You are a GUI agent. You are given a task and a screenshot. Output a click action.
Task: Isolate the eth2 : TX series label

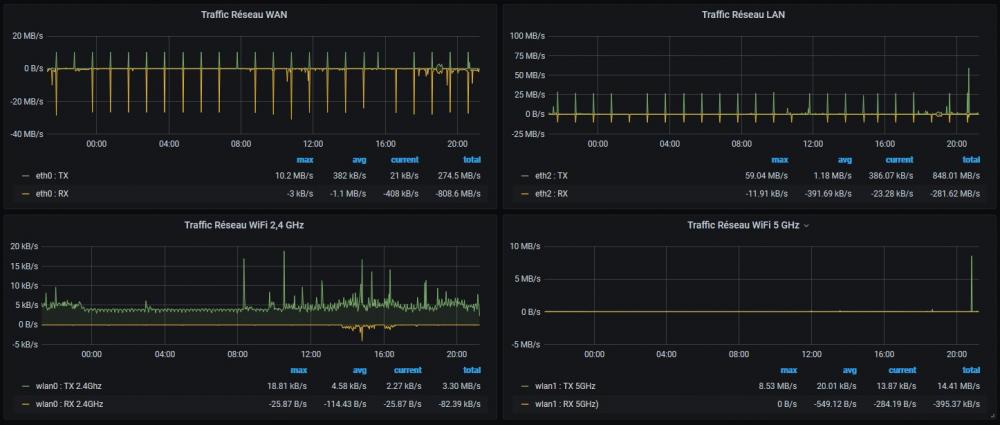click(x=551, y=175)
